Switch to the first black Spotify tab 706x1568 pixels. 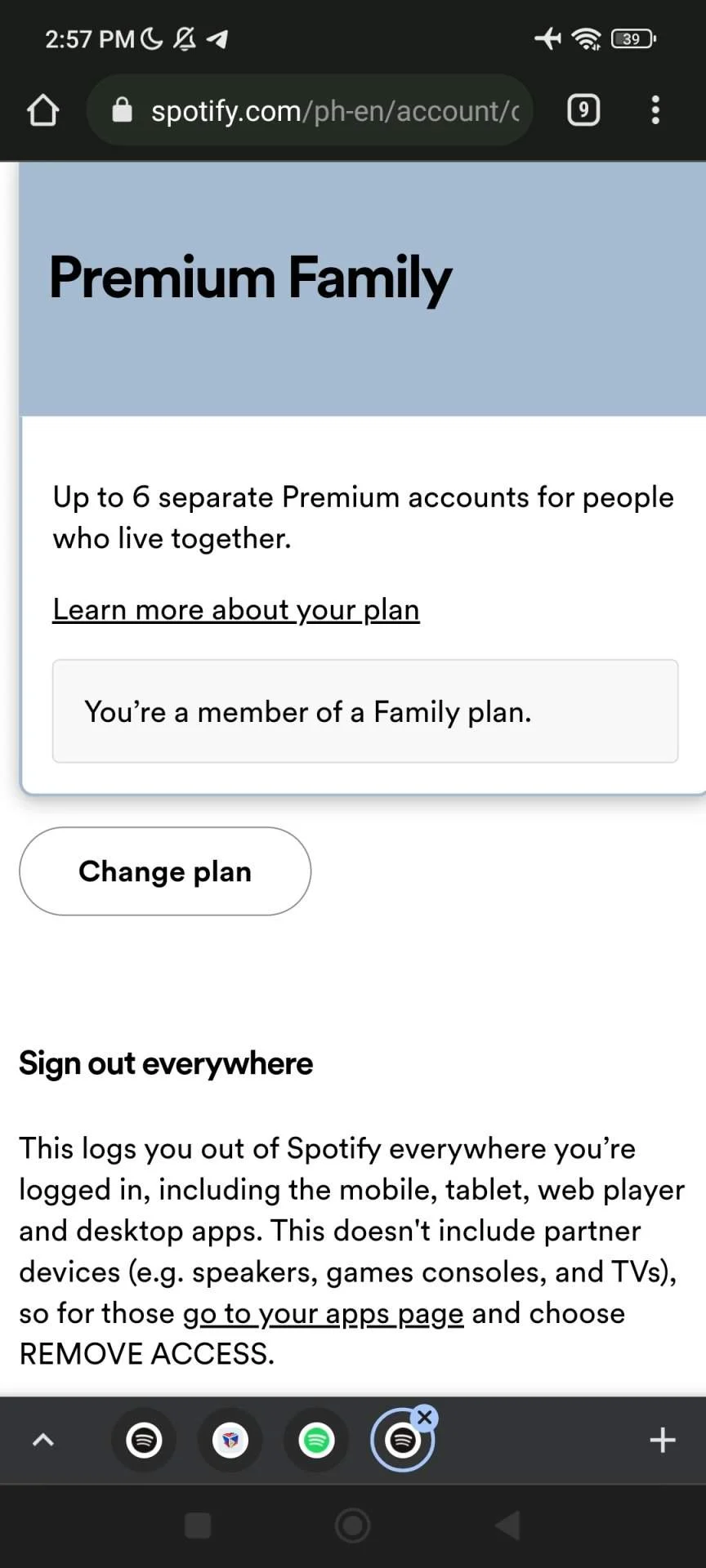[x=144, y=1440]
